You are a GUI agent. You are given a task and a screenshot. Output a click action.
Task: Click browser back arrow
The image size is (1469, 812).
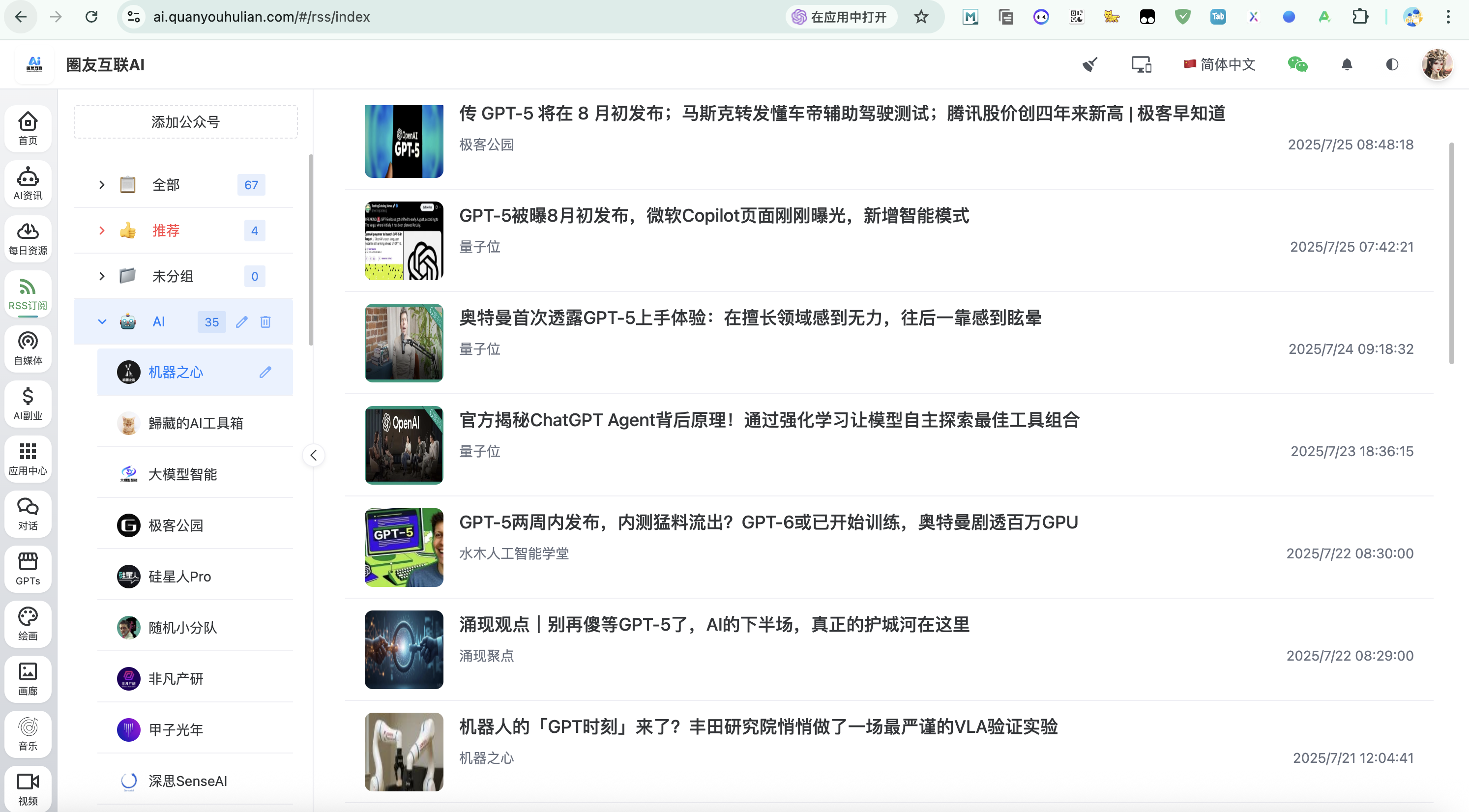click(x=21, y=17)
